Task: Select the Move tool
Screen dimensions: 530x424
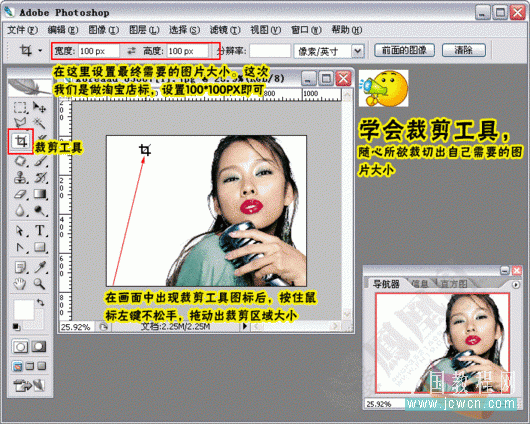Action: pos(40,108)
